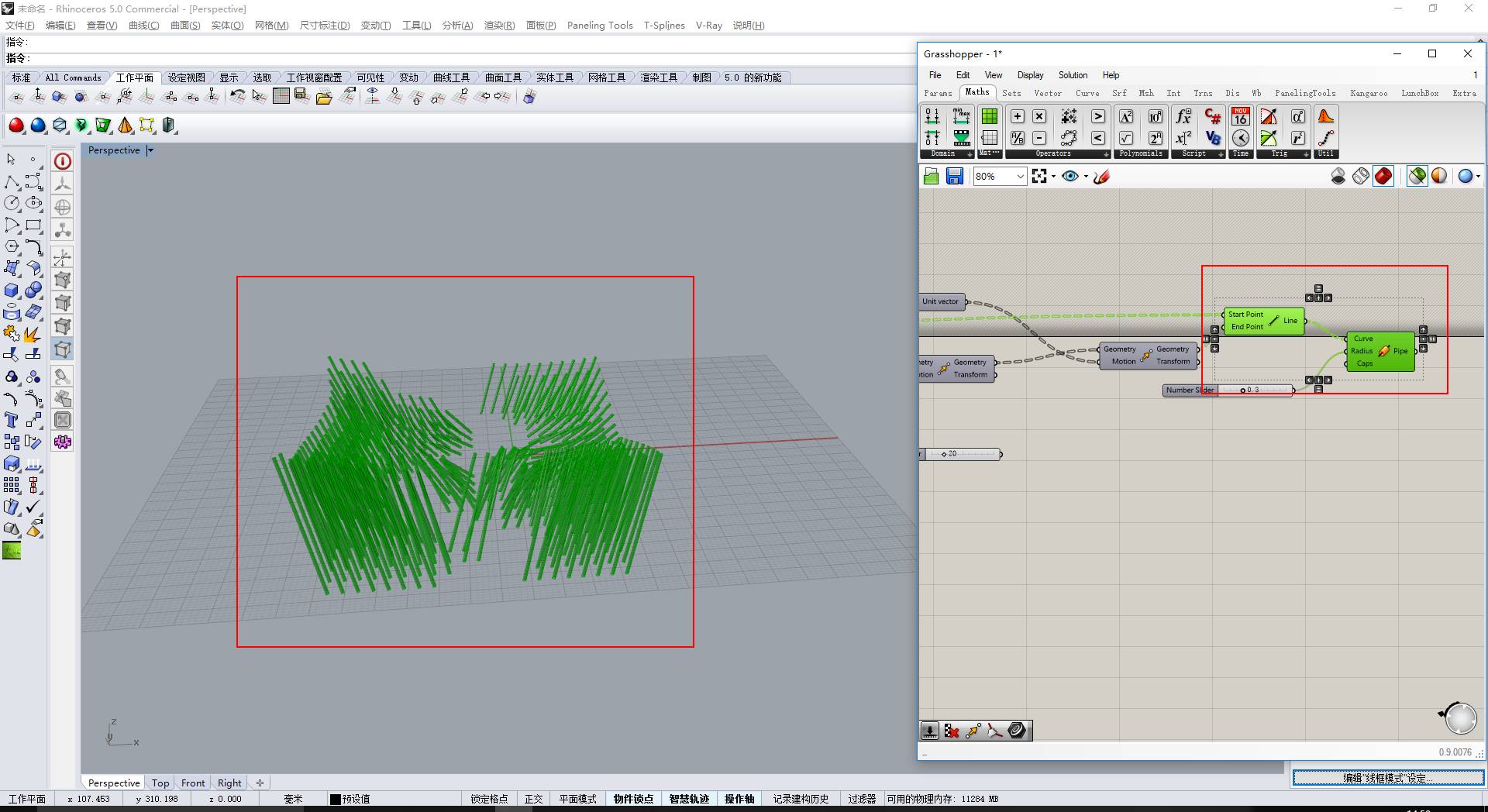Click the slider showing value 20
This screenshot has width=1488, height=812.
[961, 454]
